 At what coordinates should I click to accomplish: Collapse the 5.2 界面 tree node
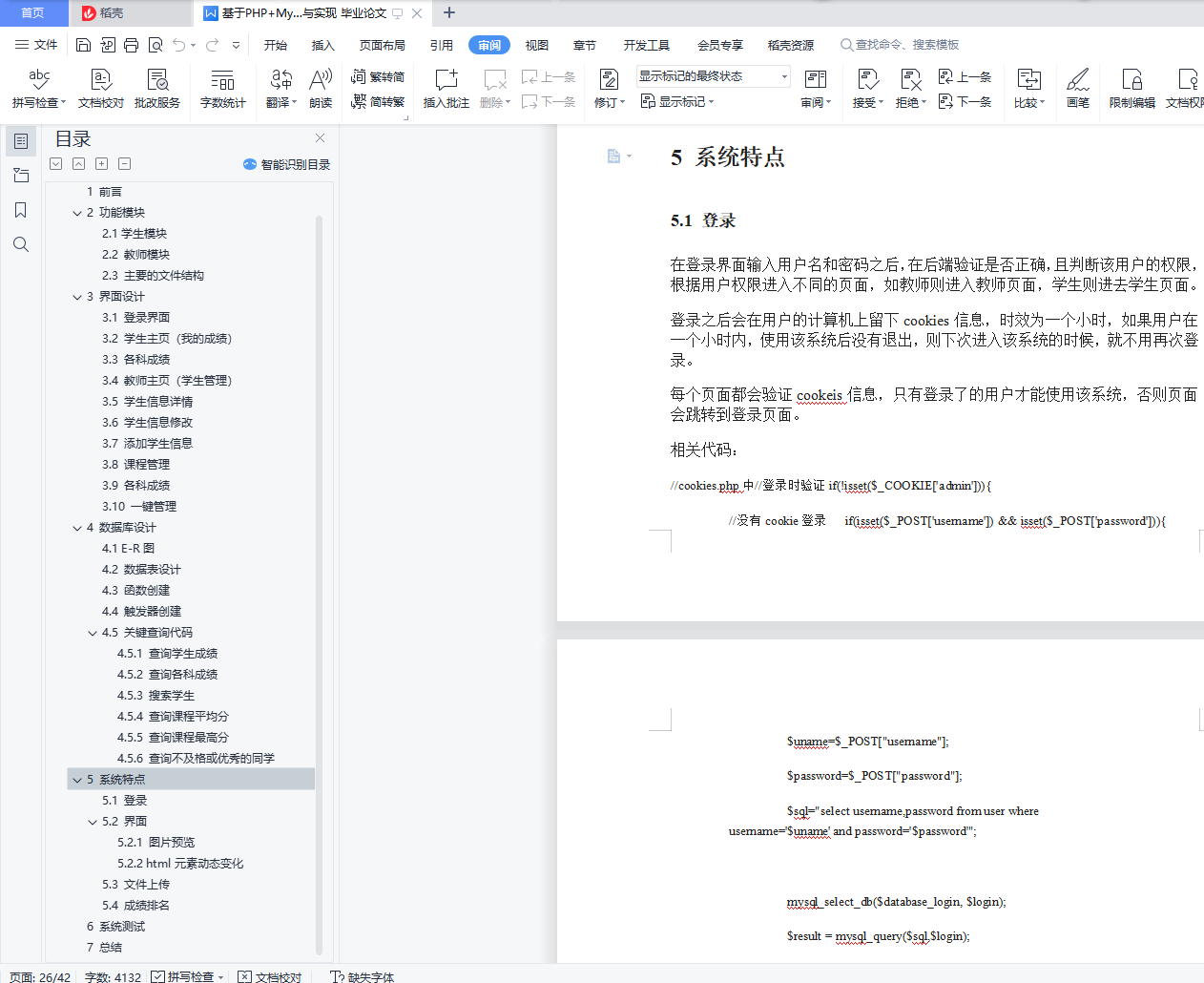92,821
